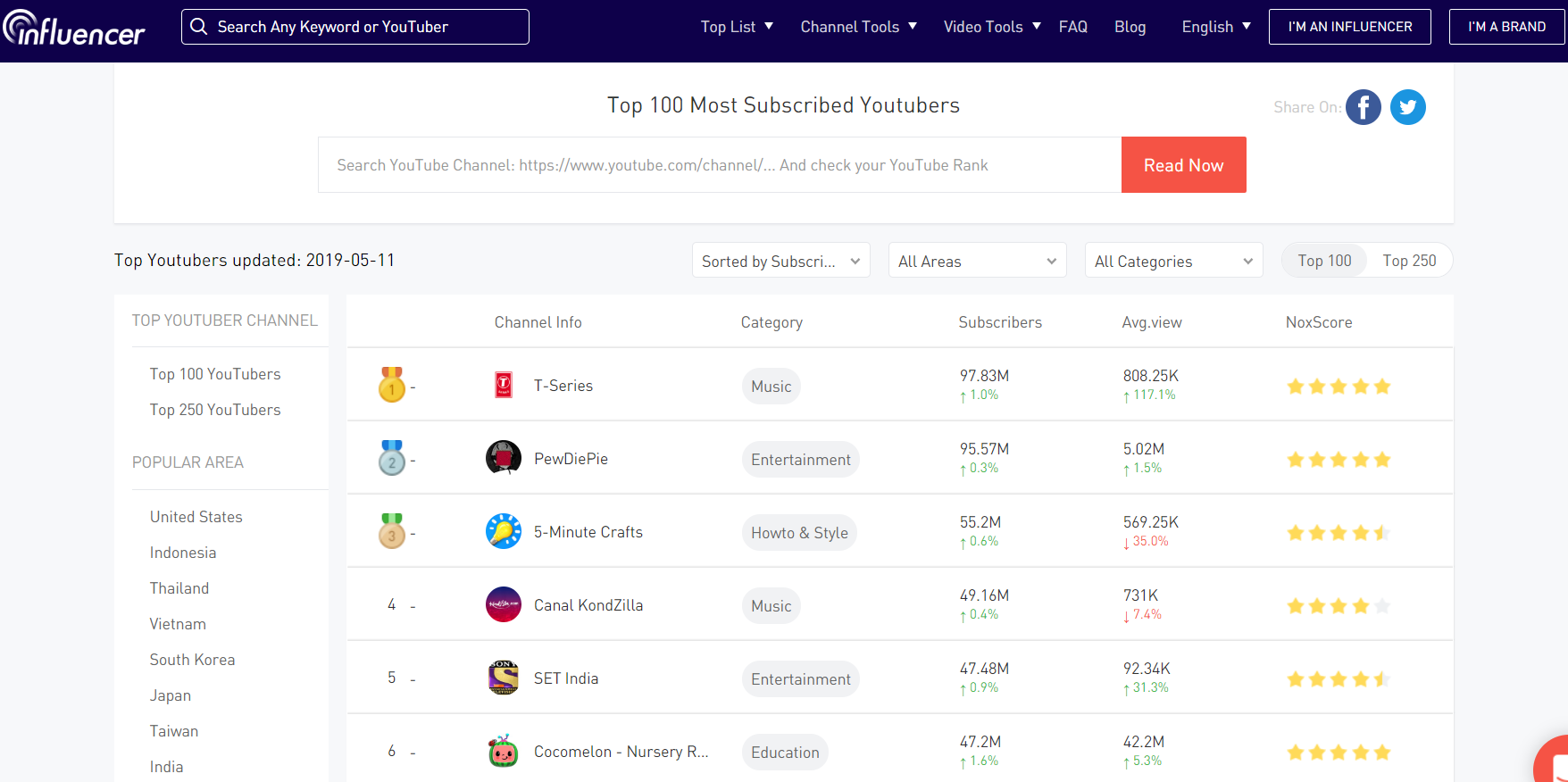Open SET India channel name link
This screenshot has width=1568, height=782.
click(566, 678)
